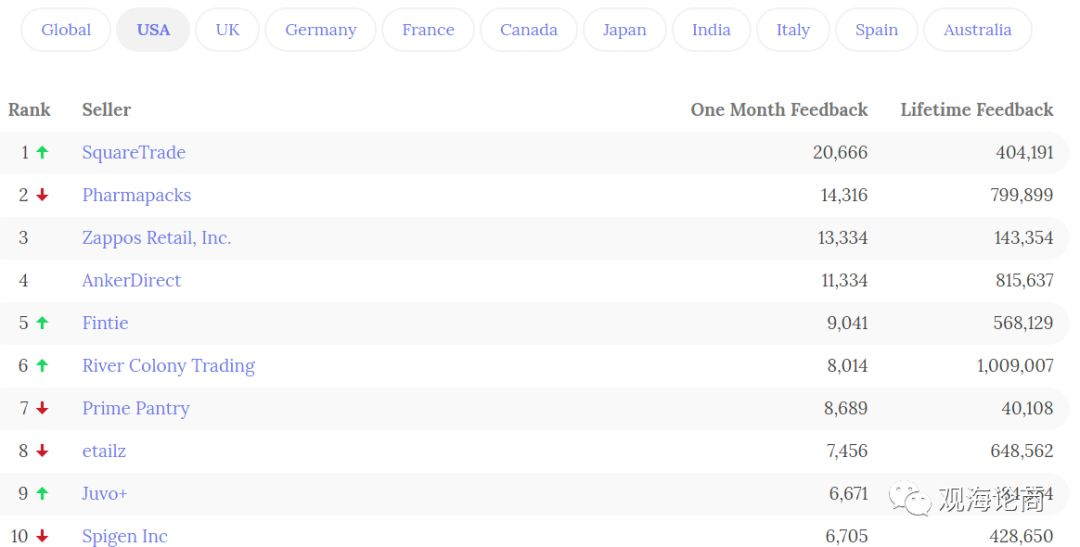Select Fintie lifetime feedback 568,129
This screenshot has height=547, width=1080.
[1023, 323]
